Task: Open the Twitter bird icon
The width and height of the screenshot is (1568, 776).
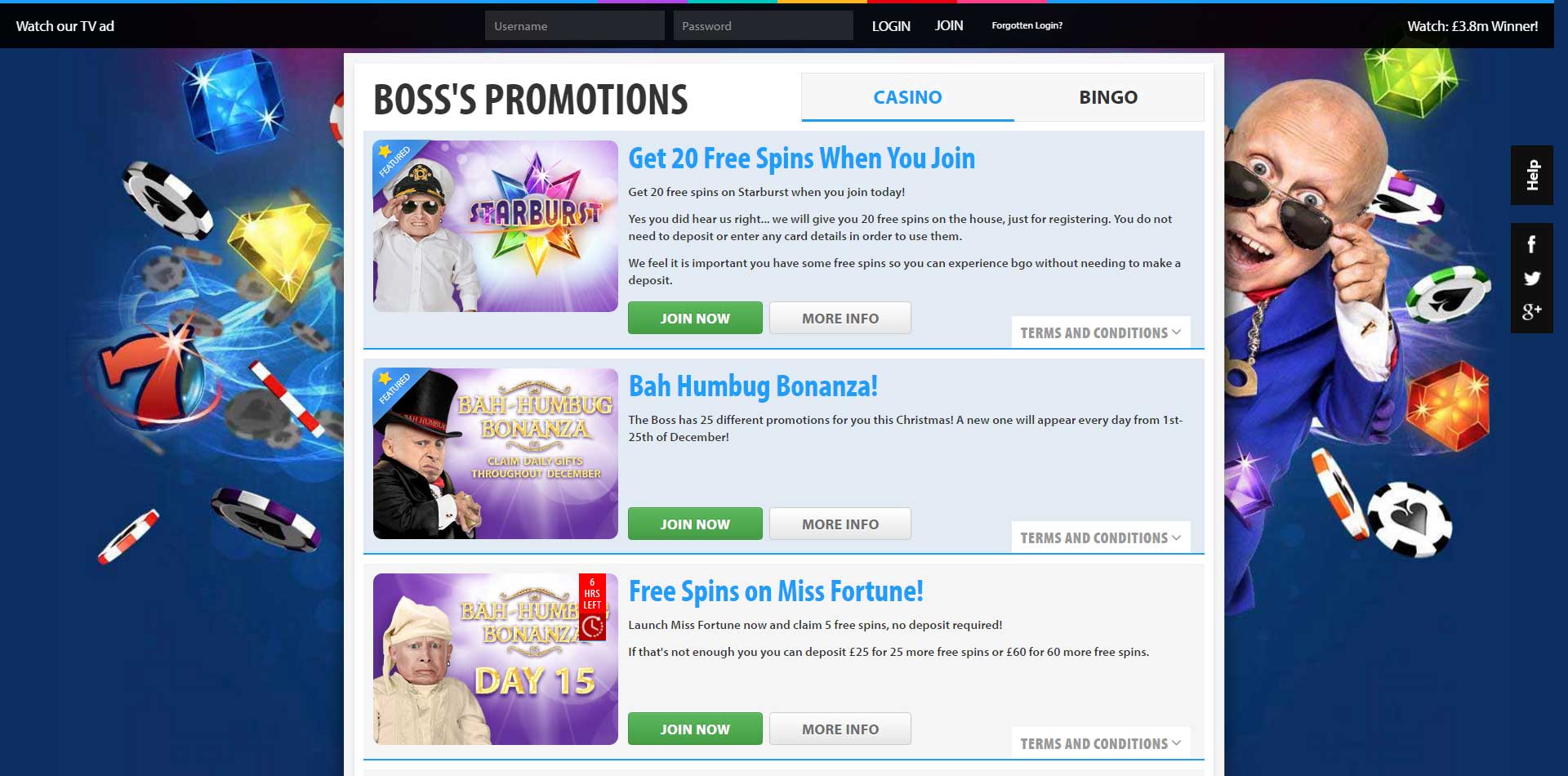Action: 1531,278
